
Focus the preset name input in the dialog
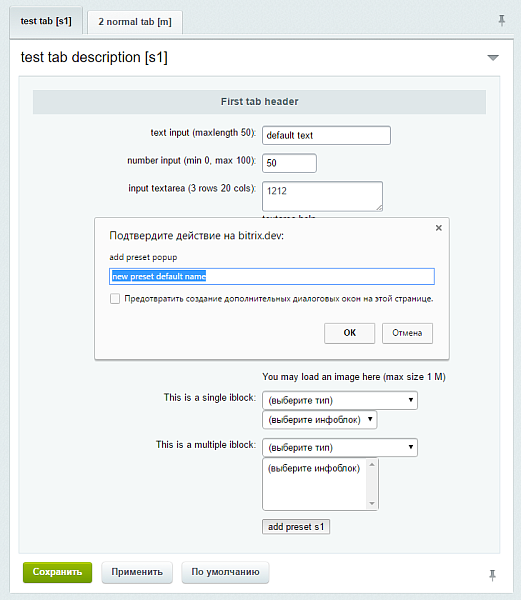(x=272, y=276)
